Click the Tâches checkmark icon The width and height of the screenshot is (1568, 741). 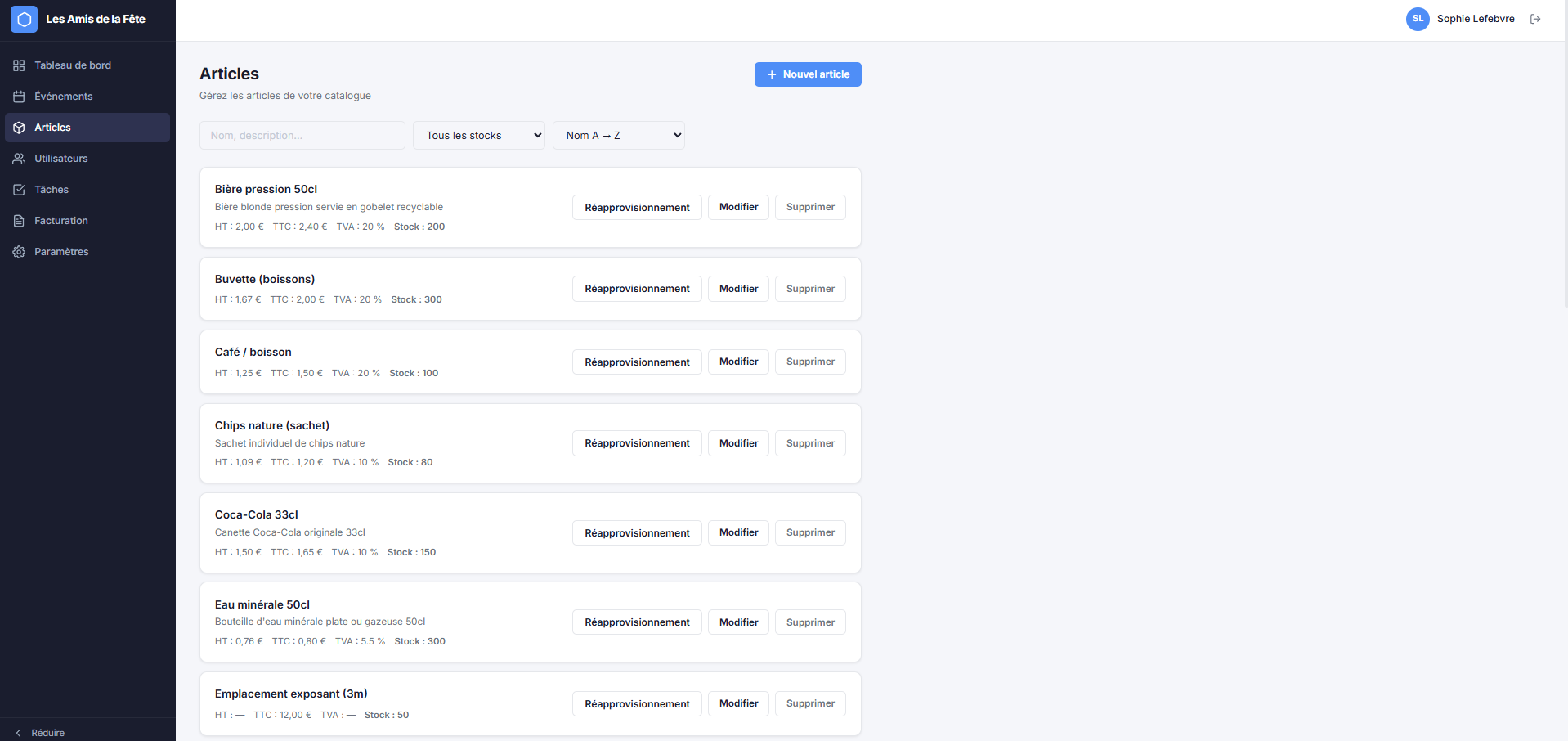(x=19, y=190)
